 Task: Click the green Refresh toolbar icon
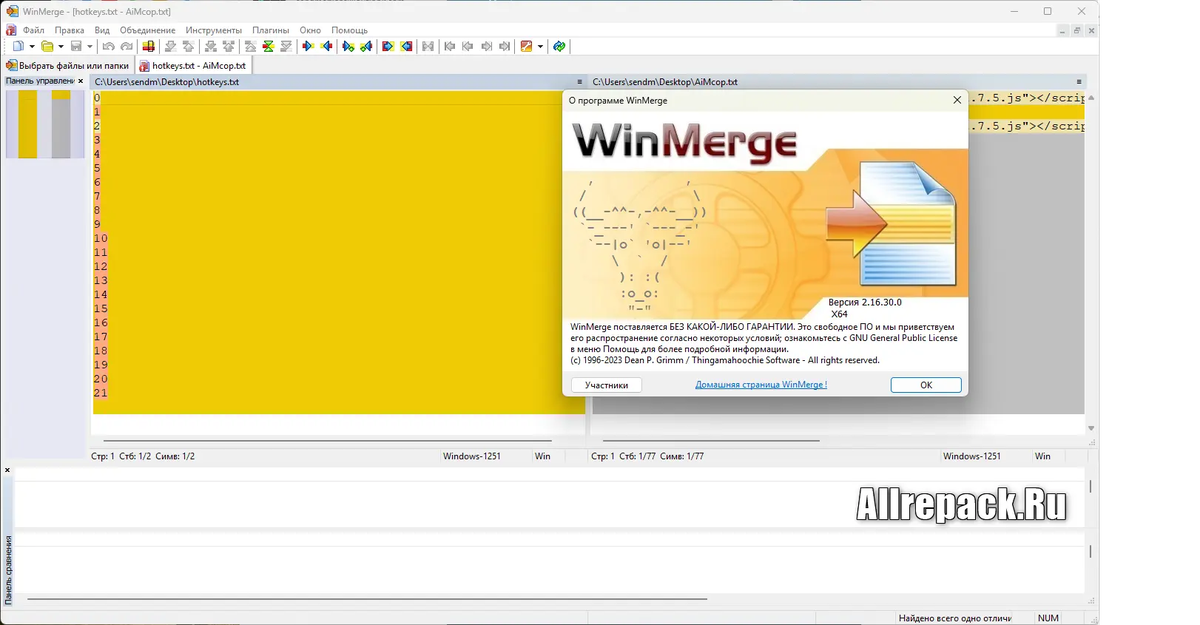(x=559, y=46)
